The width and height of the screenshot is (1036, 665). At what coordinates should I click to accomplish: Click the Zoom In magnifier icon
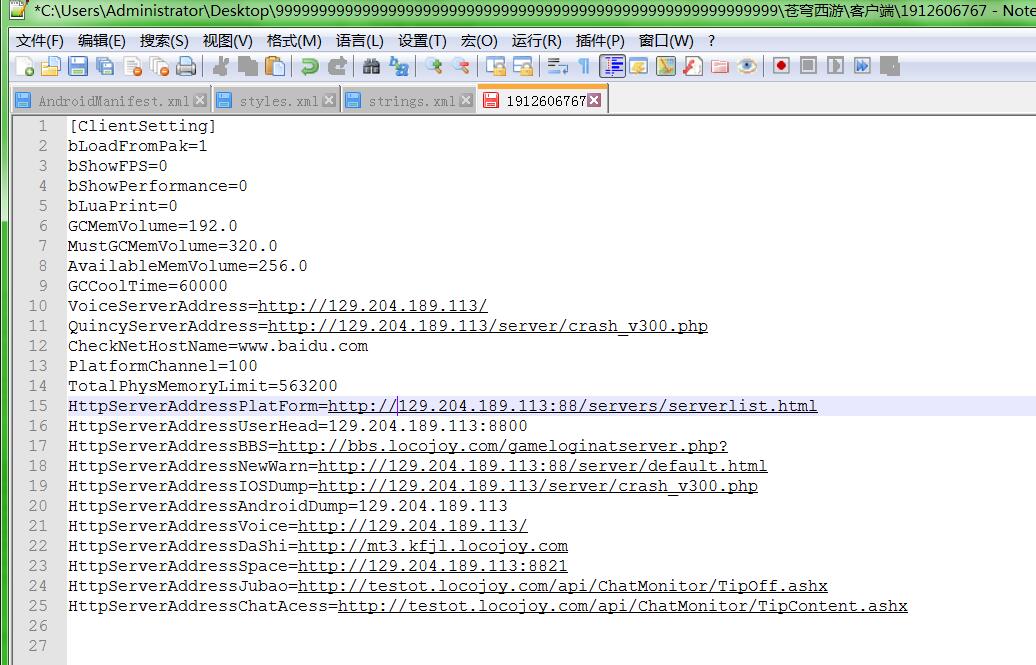coord(434,67)
